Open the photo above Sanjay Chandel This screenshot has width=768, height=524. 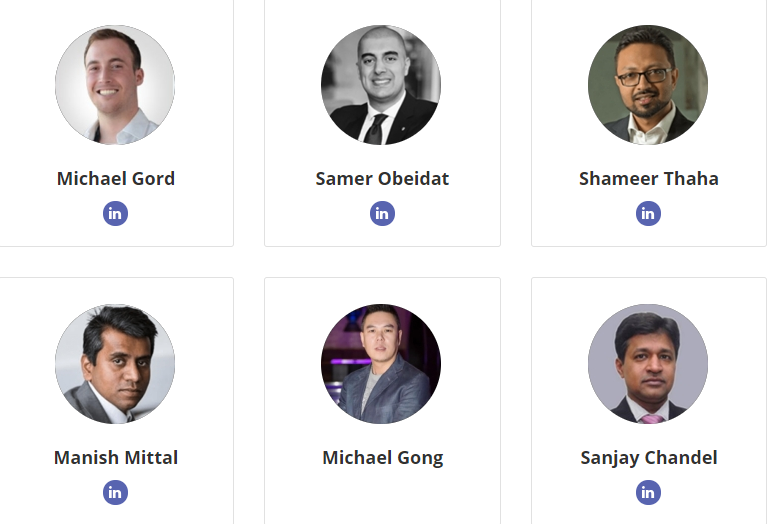[648, 364]
